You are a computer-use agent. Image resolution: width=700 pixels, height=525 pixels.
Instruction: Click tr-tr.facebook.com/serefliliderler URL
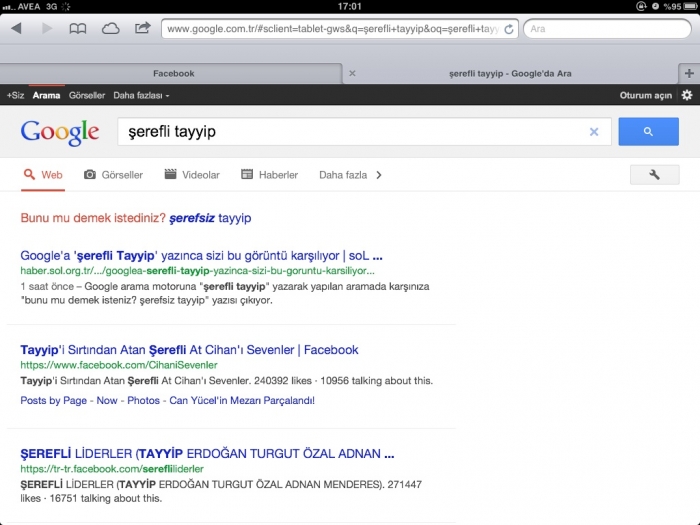112,469
